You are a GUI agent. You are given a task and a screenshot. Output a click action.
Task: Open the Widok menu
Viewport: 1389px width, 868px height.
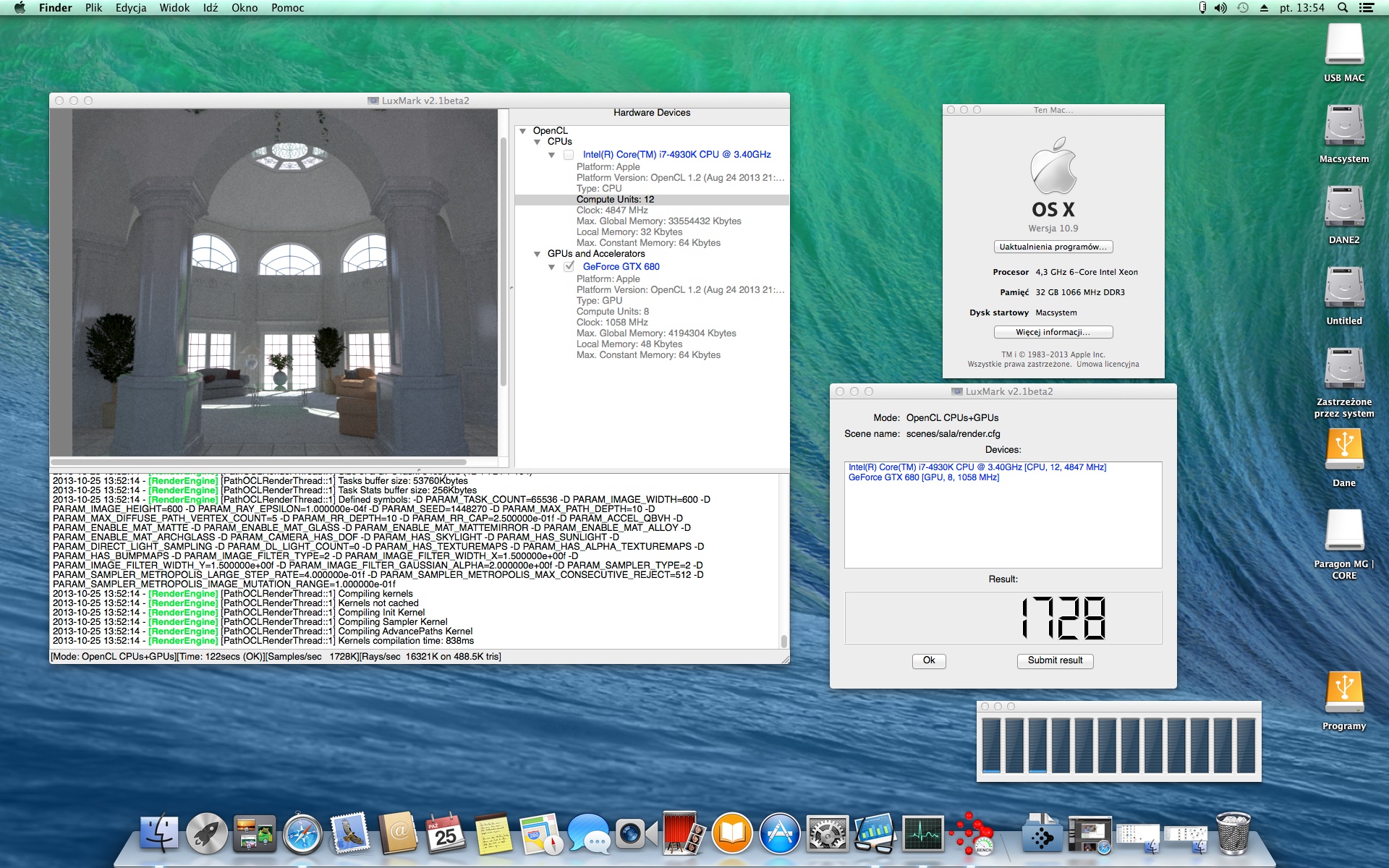pyautogui.click(x=174, y=8)
